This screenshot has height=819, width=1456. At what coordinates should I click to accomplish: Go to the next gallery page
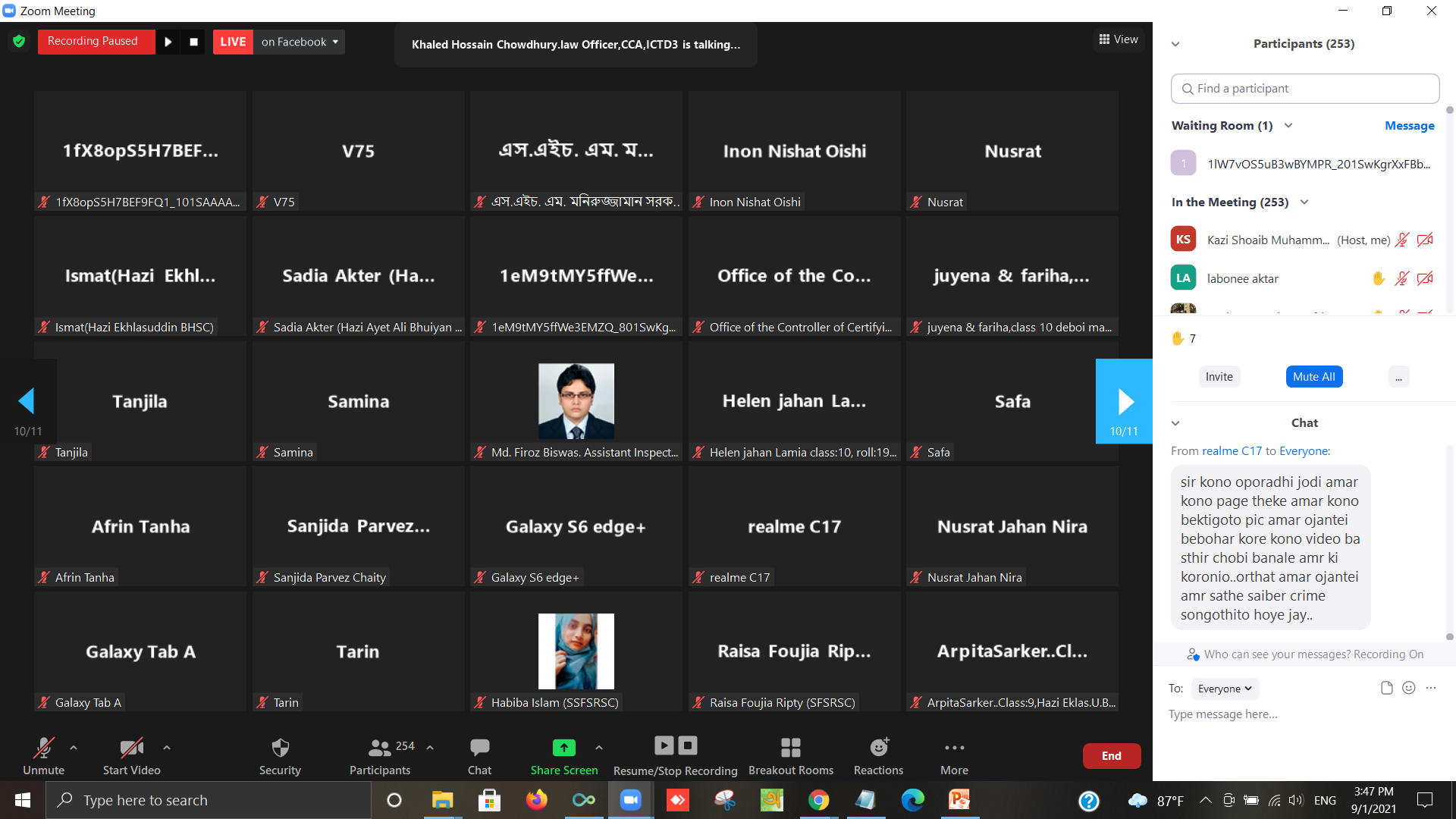[1124, 400]
